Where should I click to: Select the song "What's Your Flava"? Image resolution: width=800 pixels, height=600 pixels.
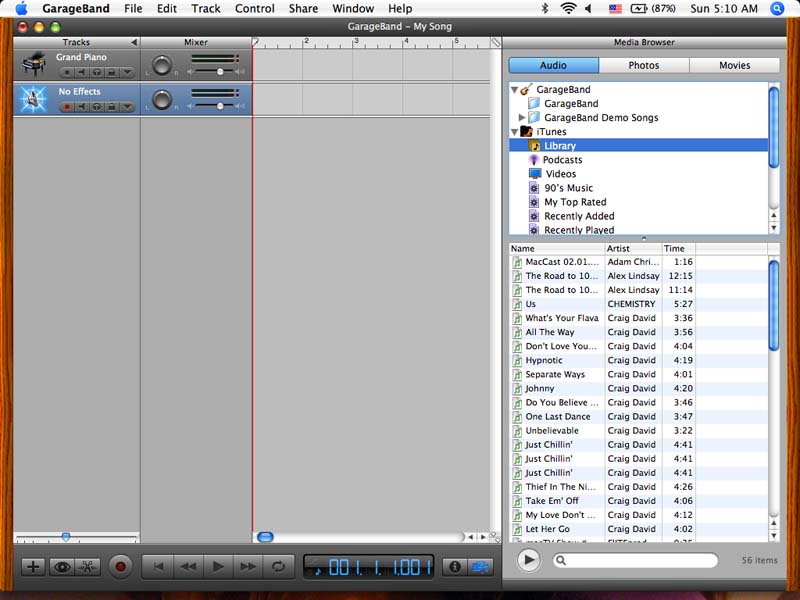point(638,318)
